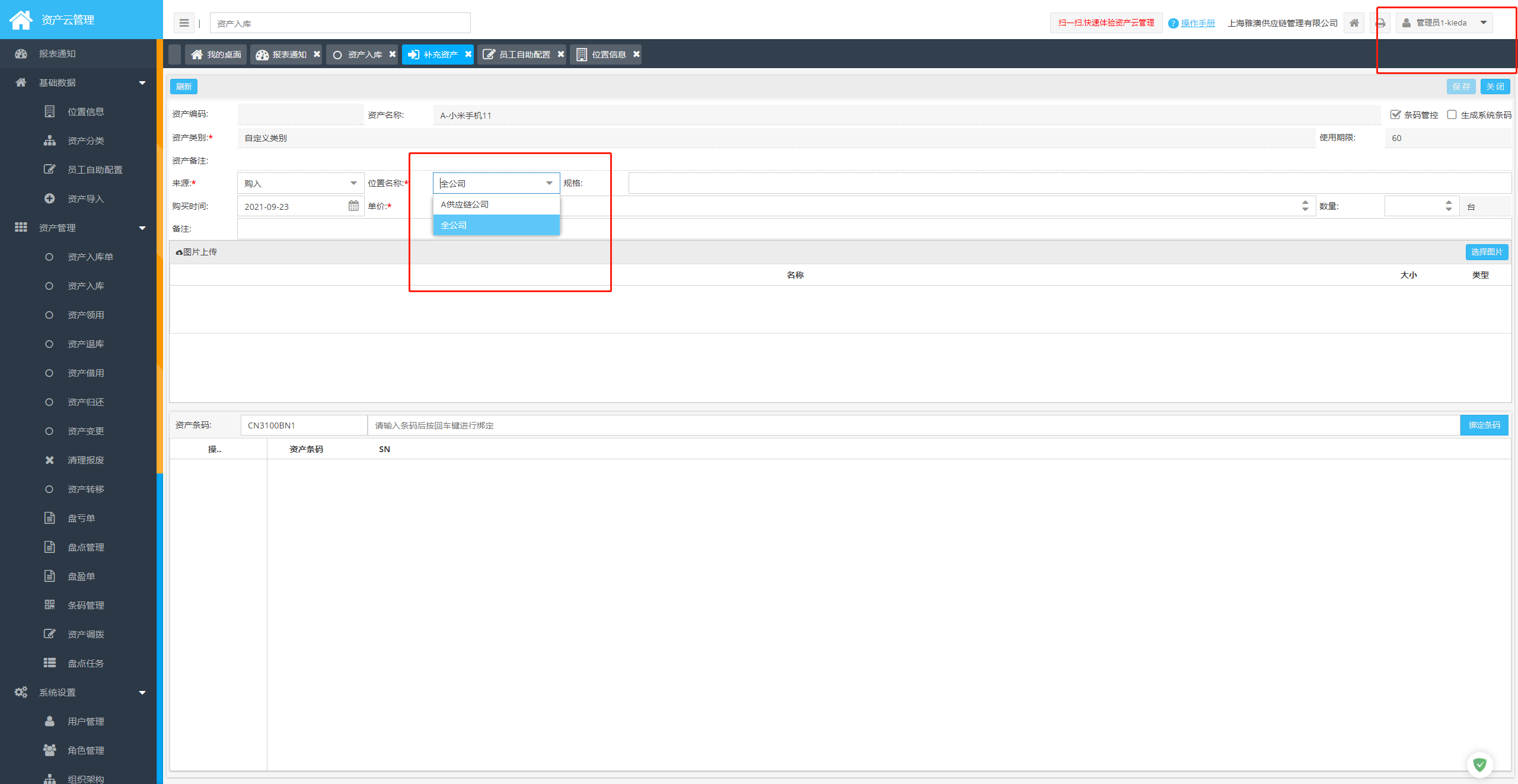Open 用户管理 sidebar item
1518x784 pixels.
78,721
